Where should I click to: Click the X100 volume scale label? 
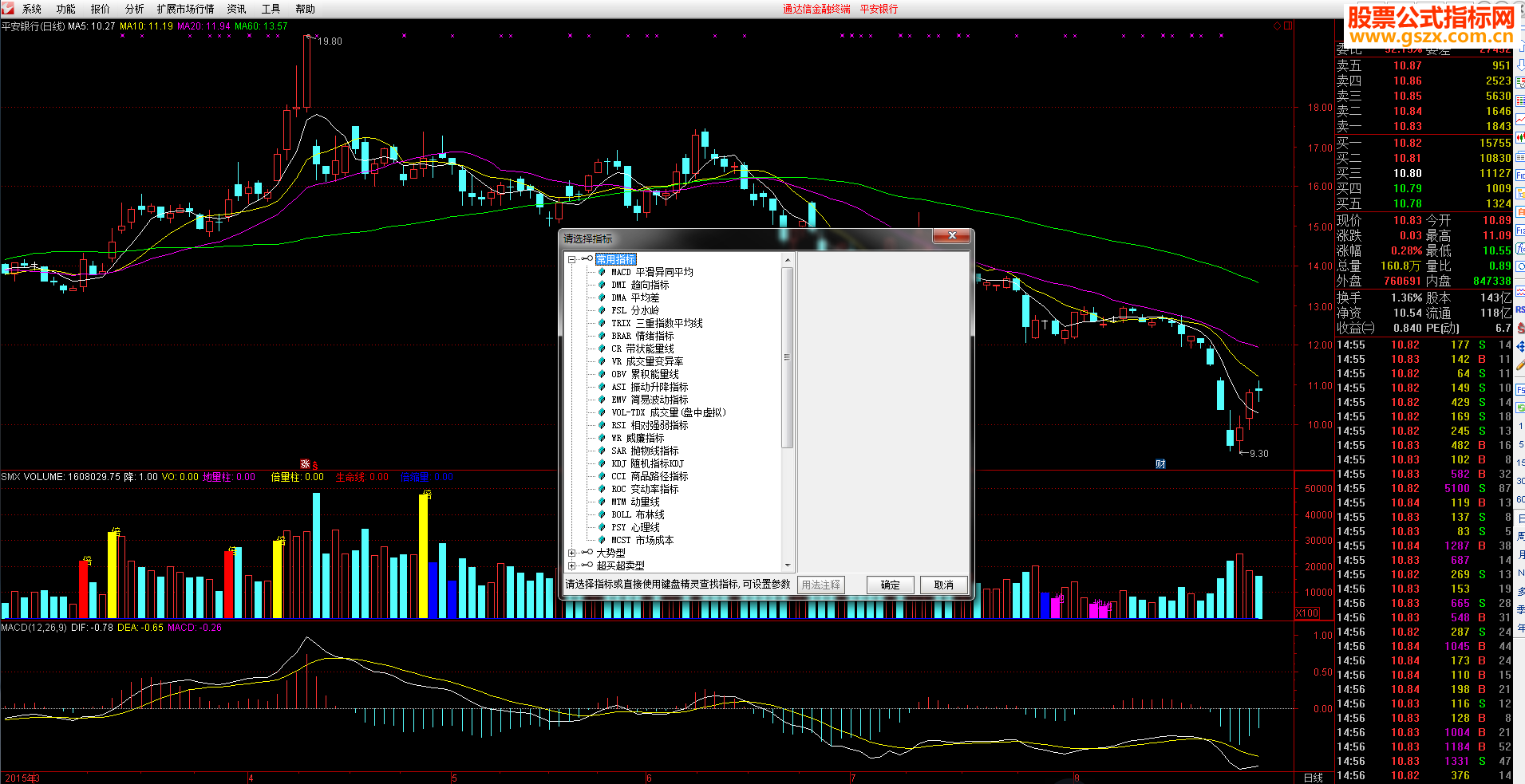tap(1307, 613)
